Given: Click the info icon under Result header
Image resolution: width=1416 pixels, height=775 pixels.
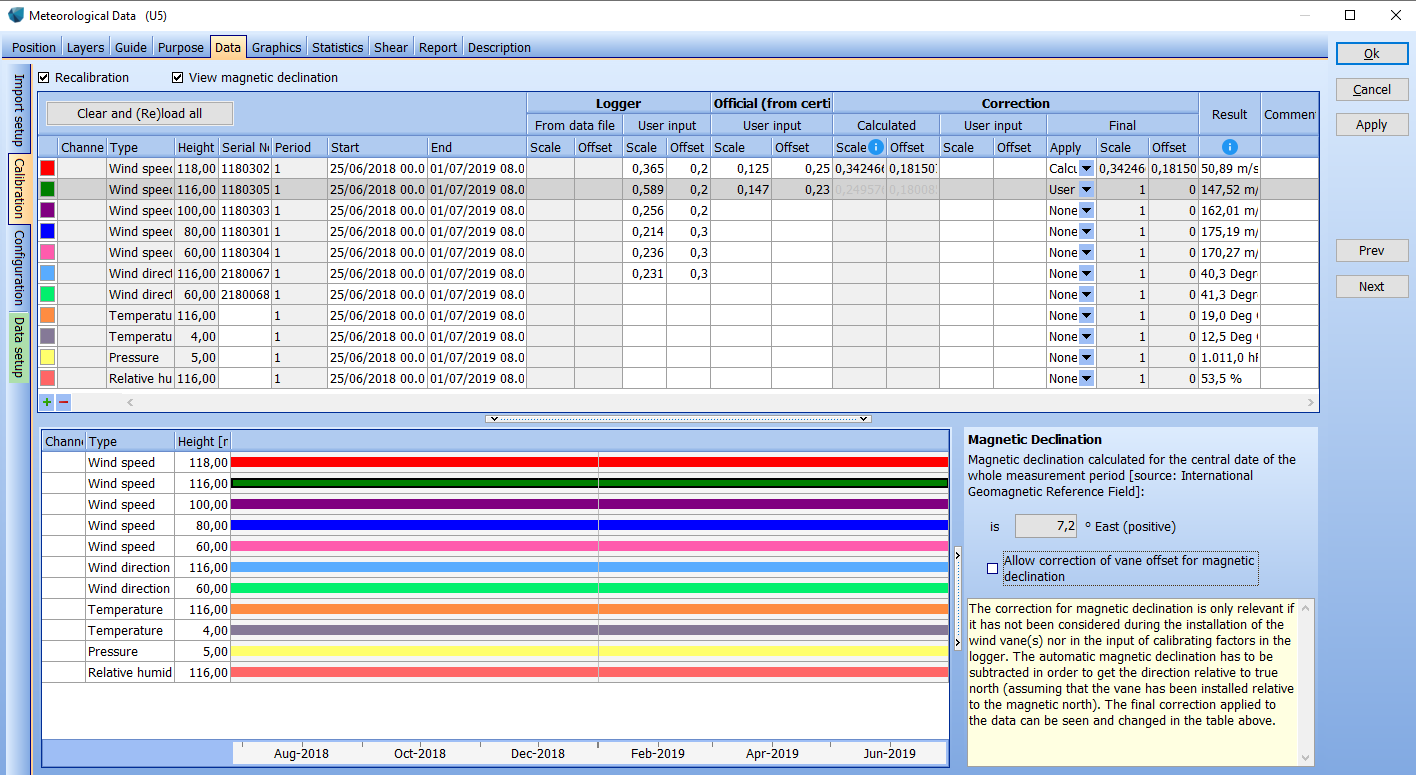Looking at the screenshot, I should coord(1230,148).
